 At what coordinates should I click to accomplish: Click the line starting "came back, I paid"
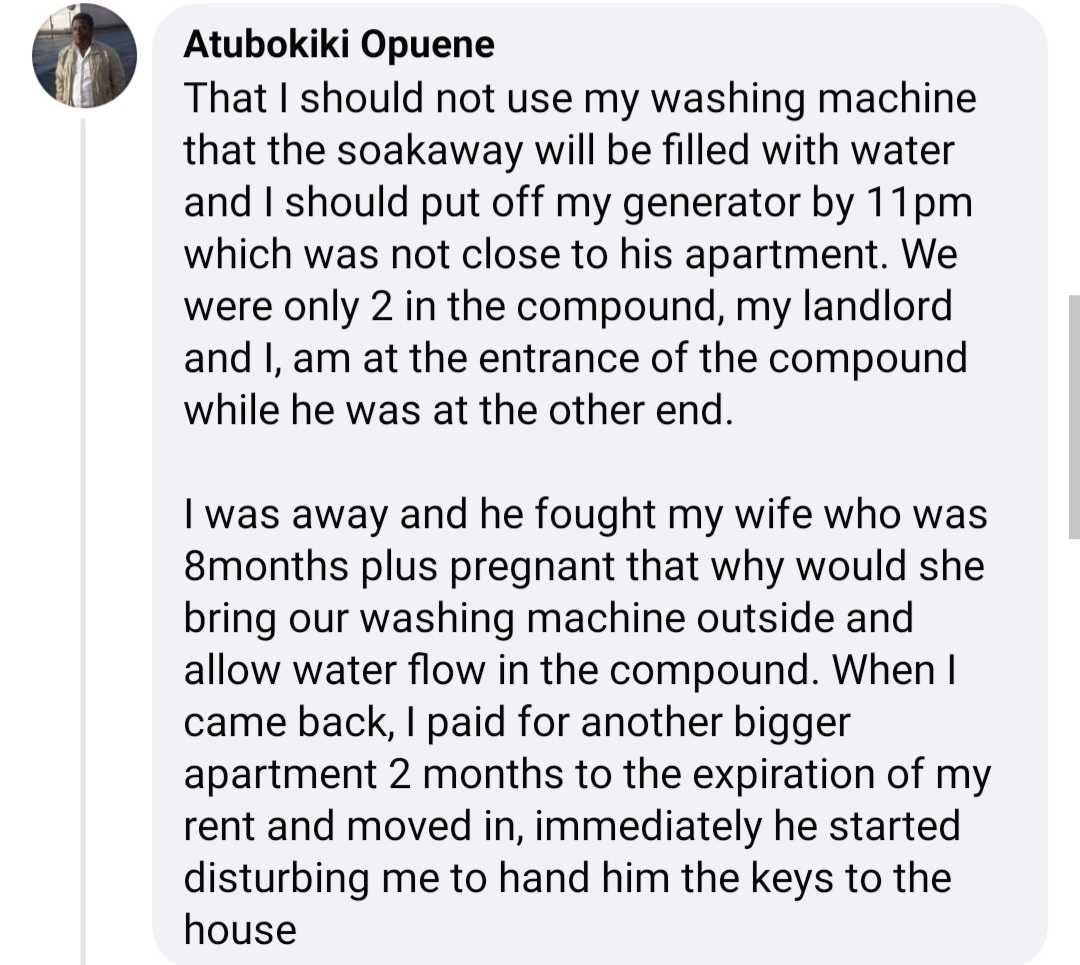coord(516,723)
